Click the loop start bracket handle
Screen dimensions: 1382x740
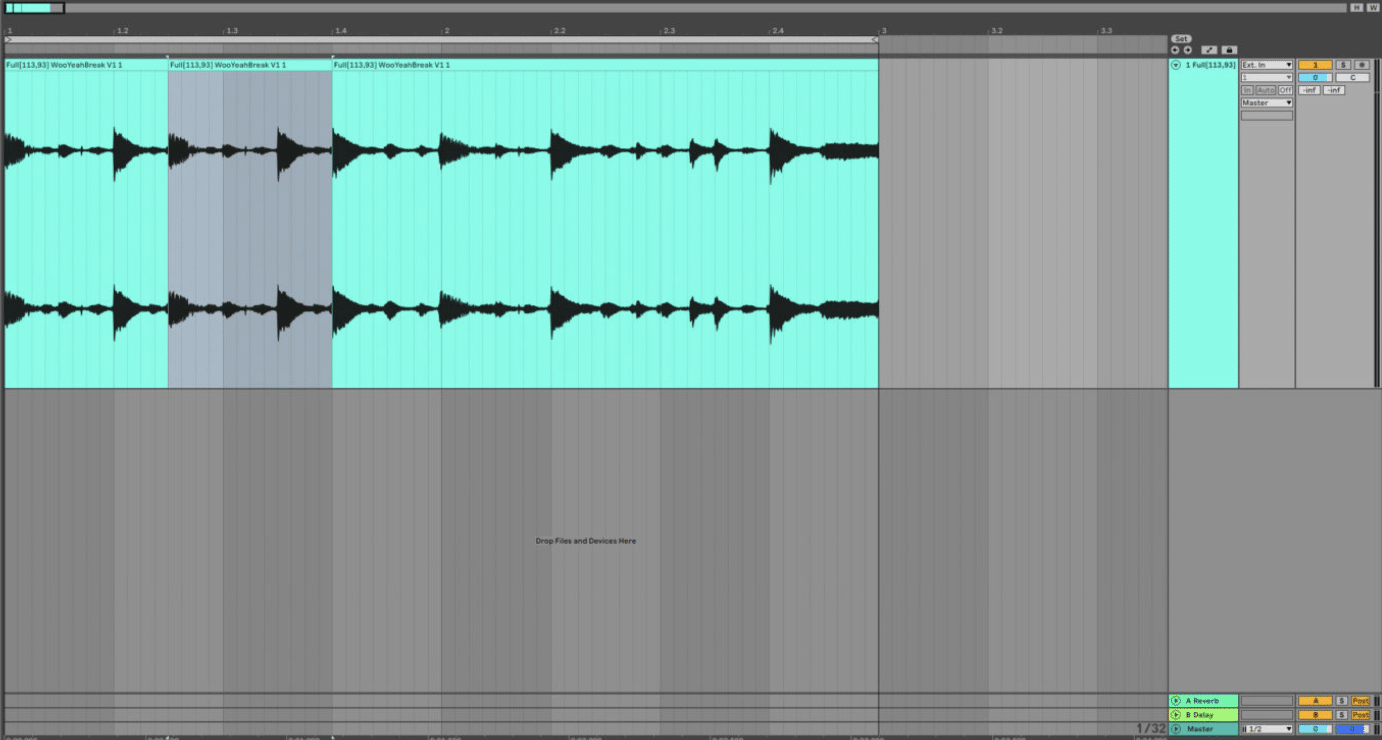(8, 40)
